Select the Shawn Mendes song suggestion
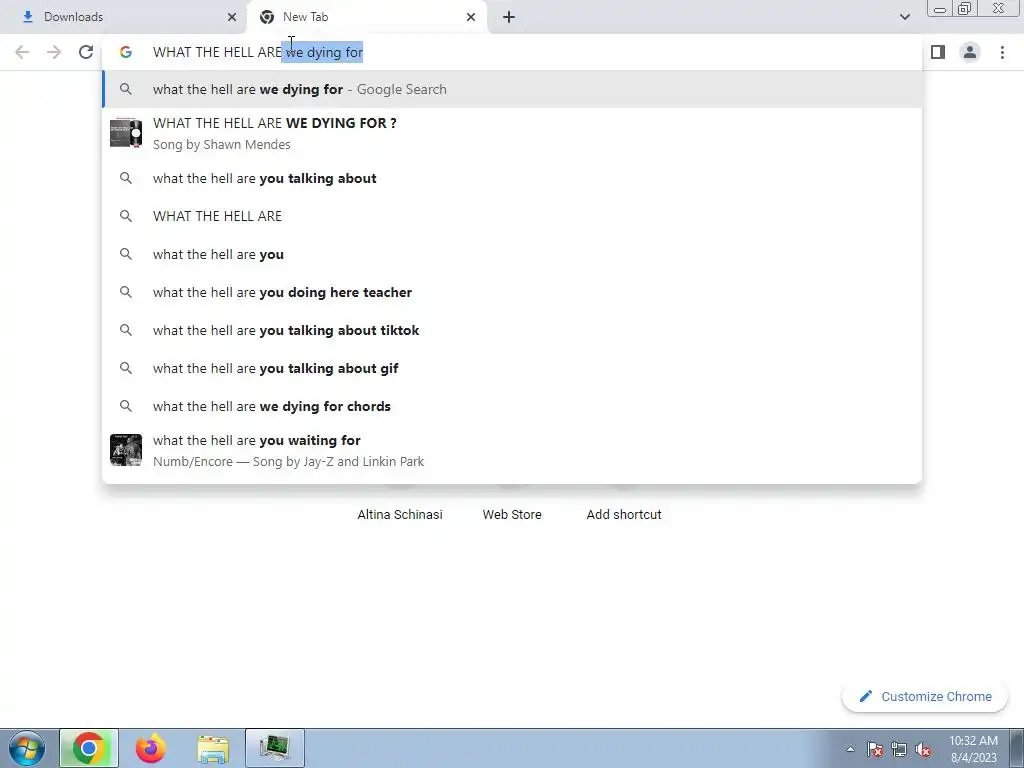This screenshot has width=1024, height=768. pos(512,133)
